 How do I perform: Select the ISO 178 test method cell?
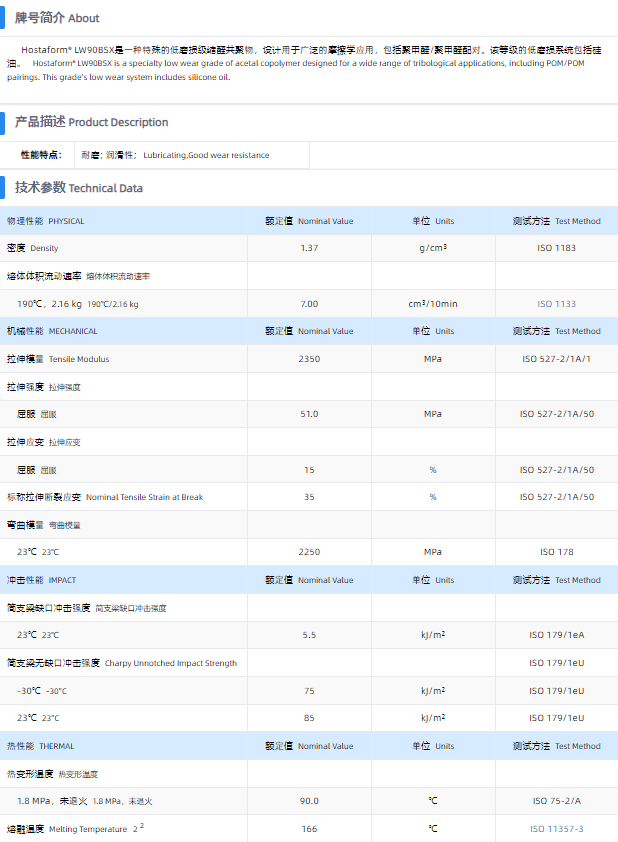[556, 552]
